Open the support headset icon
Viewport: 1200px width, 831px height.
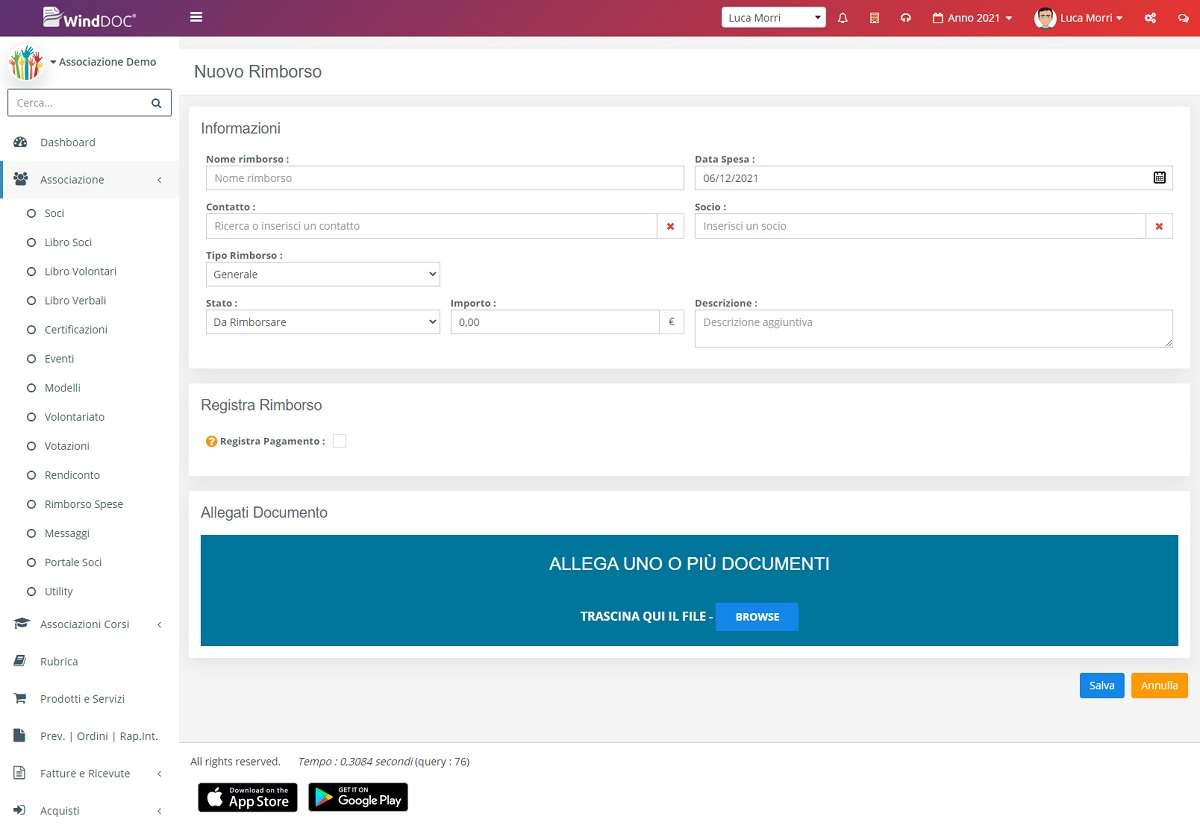click(x=906, y=18)
